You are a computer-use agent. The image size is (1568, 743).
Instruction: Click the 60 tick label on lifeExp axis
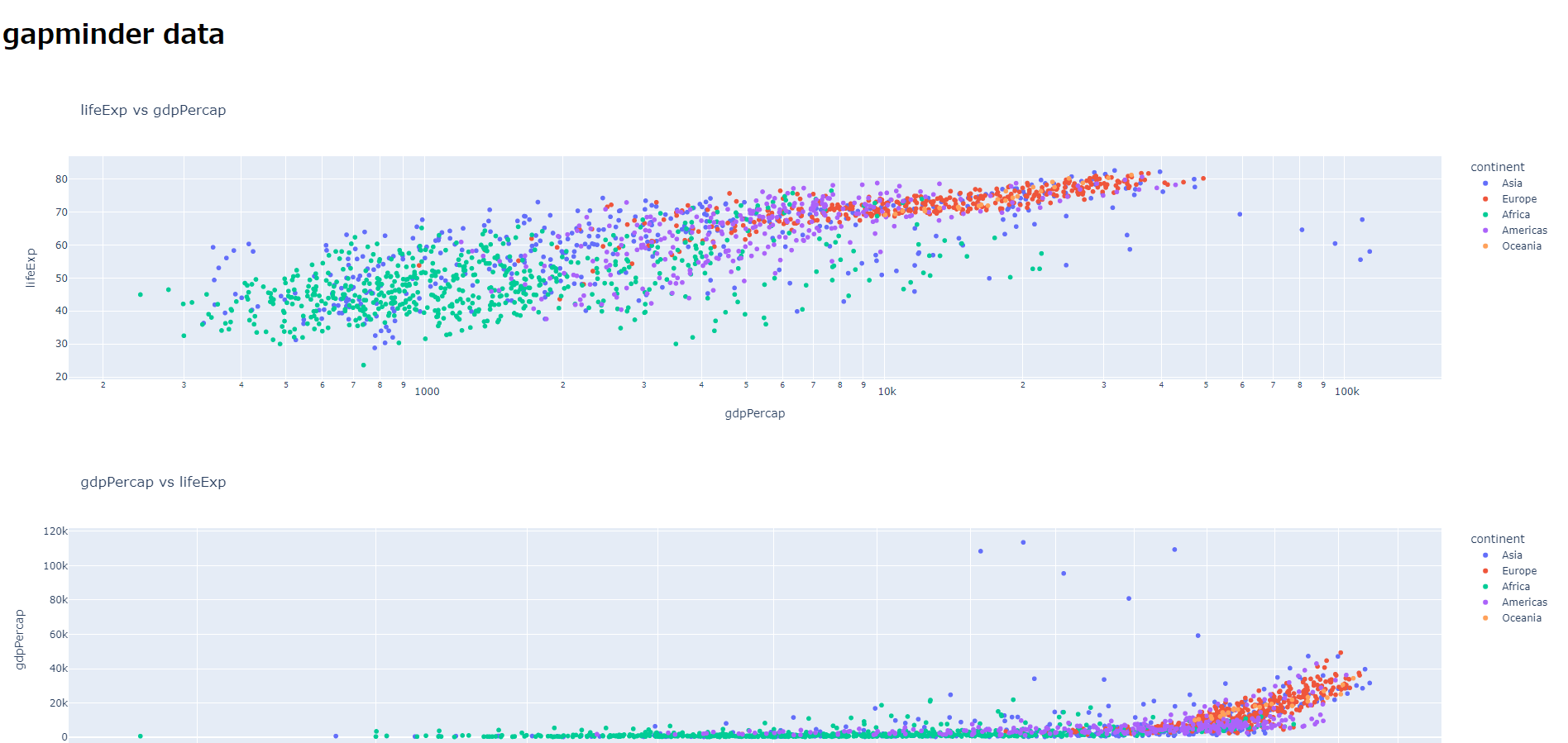coord(62,245)
